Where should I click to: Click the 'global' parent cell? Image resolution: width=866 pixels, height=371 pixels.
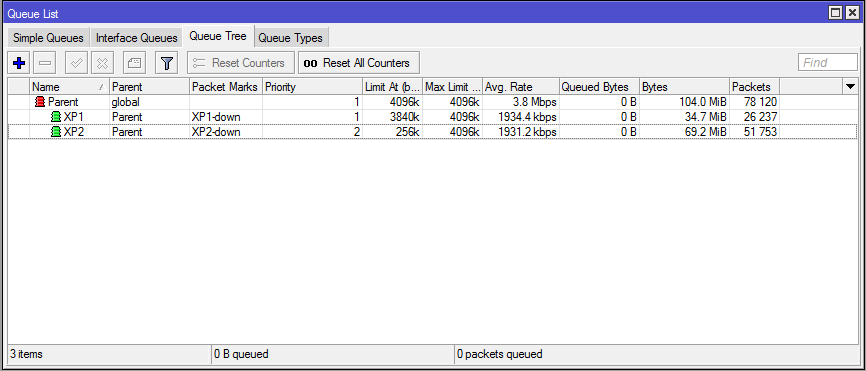click(126, 102)
